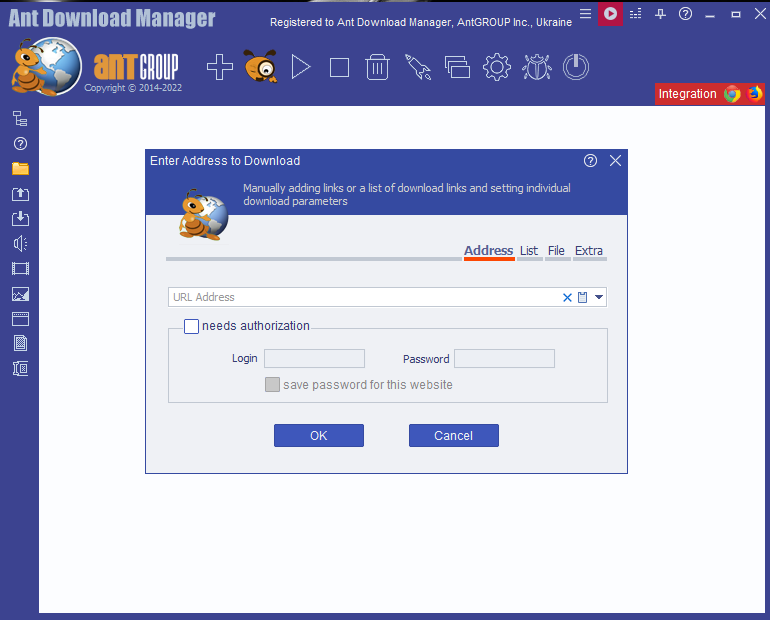Enable needs authorization checkbox
This screenshot has width=770, height=620.
(192, 326)
